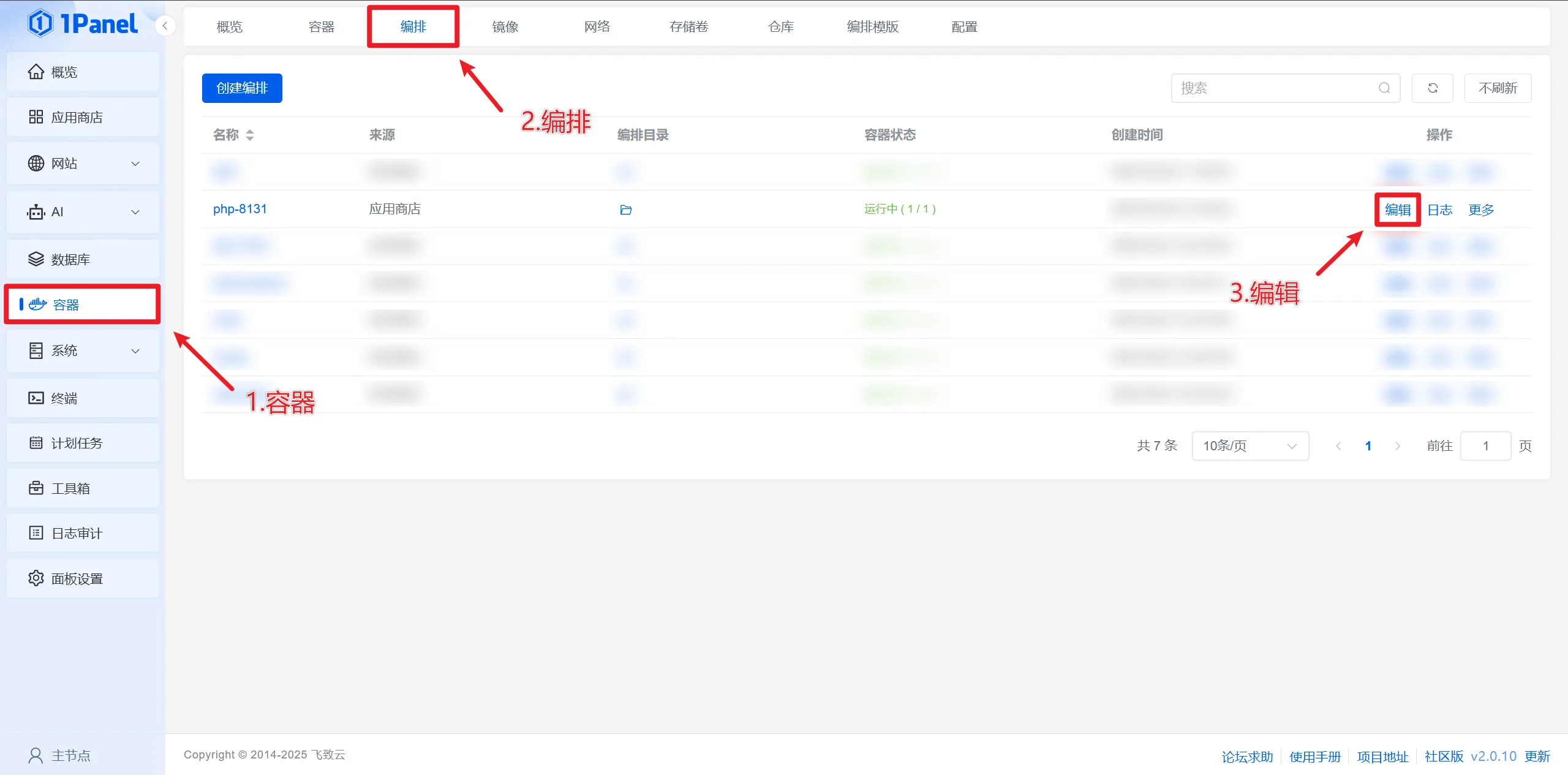Open the php-8131 compose directory folder icon
The height and width of the screenshot is (775, 1568).
(625, 210)
